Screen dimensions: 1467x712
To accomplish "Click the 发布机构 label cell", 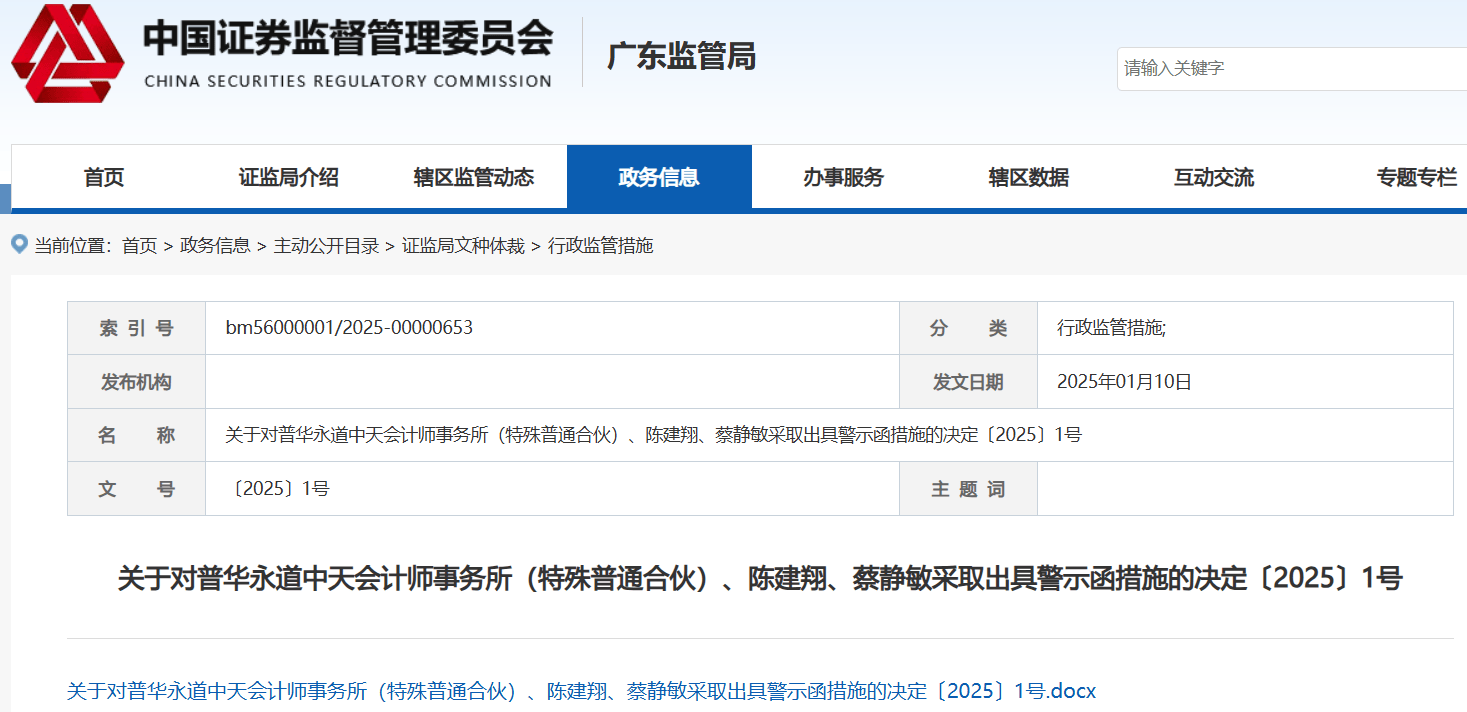I will (x=136, y=382).
